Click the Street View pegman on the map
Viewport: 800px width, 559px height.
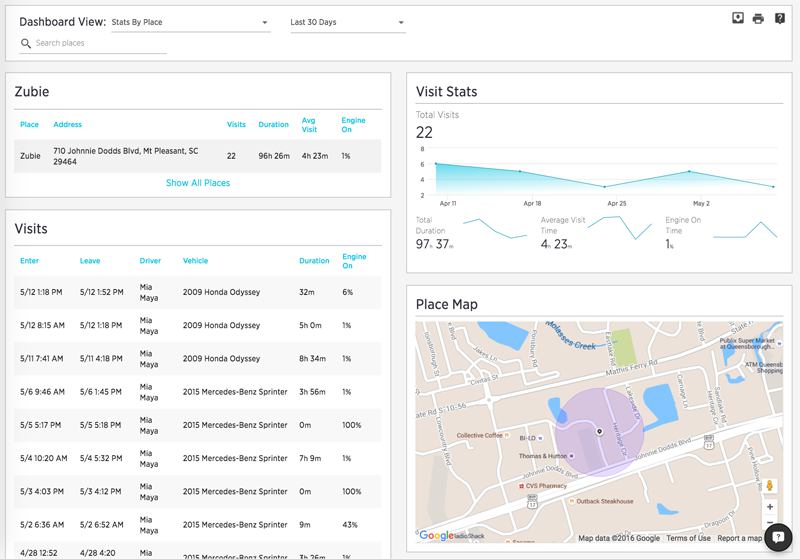[769, 486]
